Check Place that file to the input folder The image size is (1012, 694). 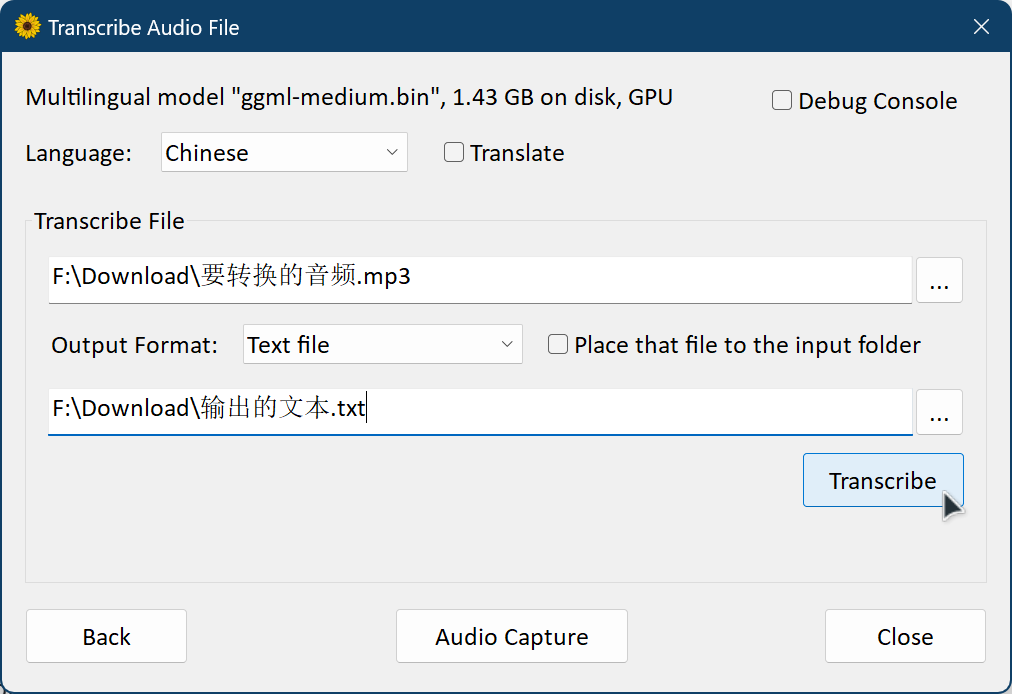[x=558, y=345]
